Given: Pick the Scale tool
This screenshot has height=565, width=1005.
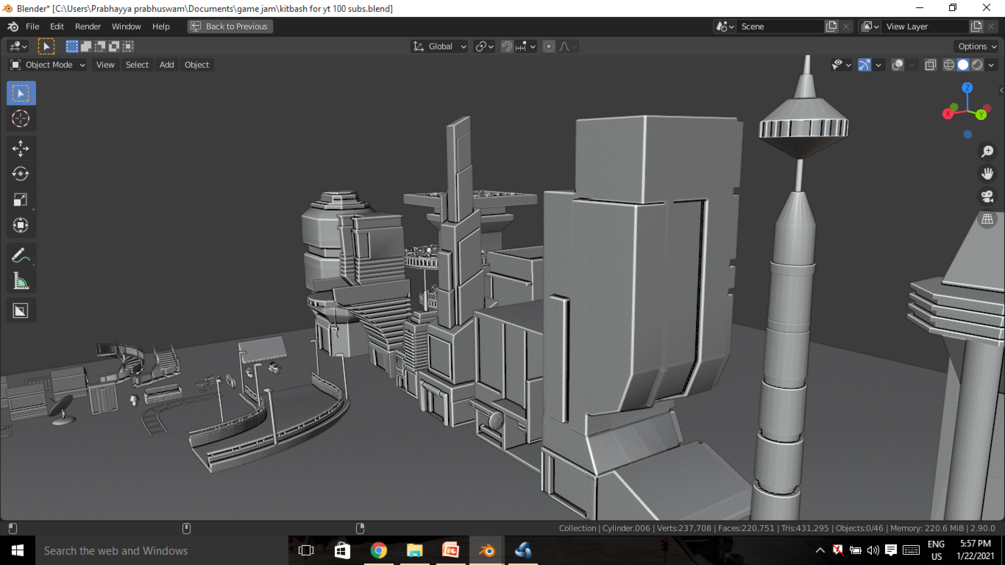Looking at the screenshot, I should click(20, 200).
